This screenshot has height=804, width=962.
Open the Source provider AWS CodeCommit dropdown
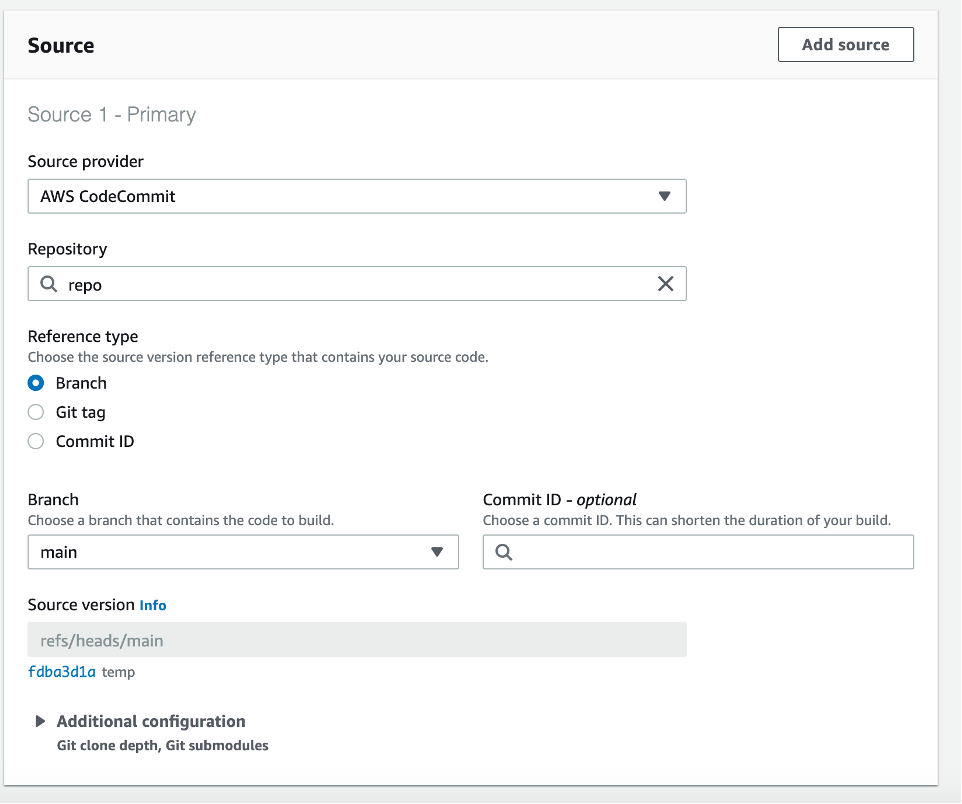(x=356, y=197)
